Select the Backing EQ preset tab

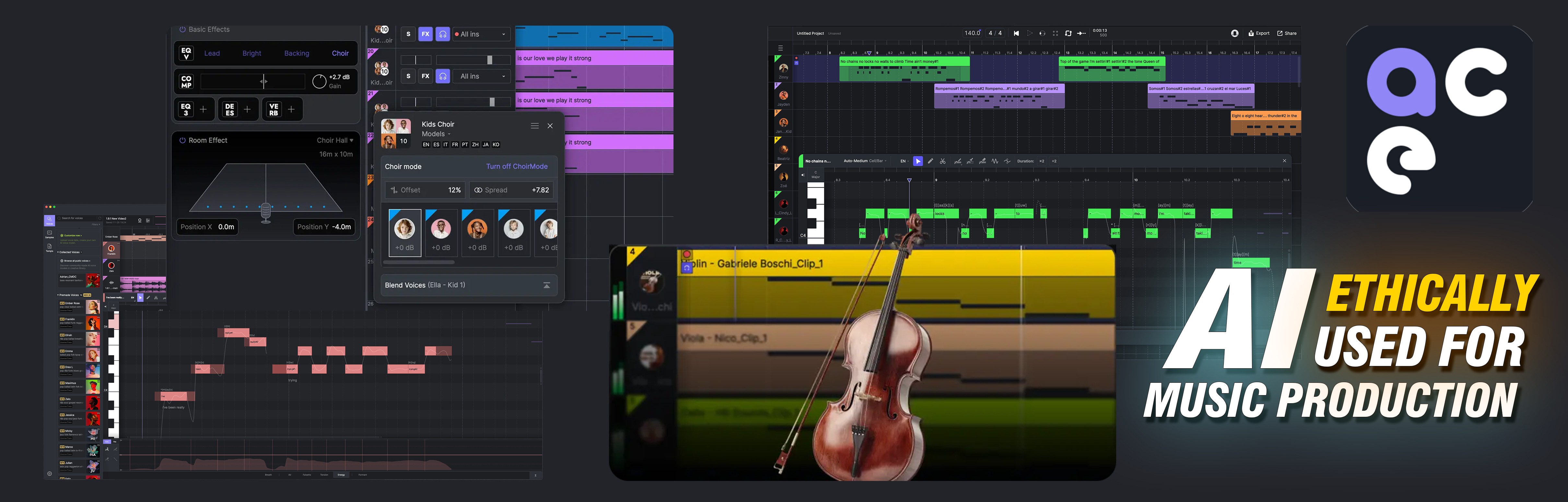(x=297, y=53)
